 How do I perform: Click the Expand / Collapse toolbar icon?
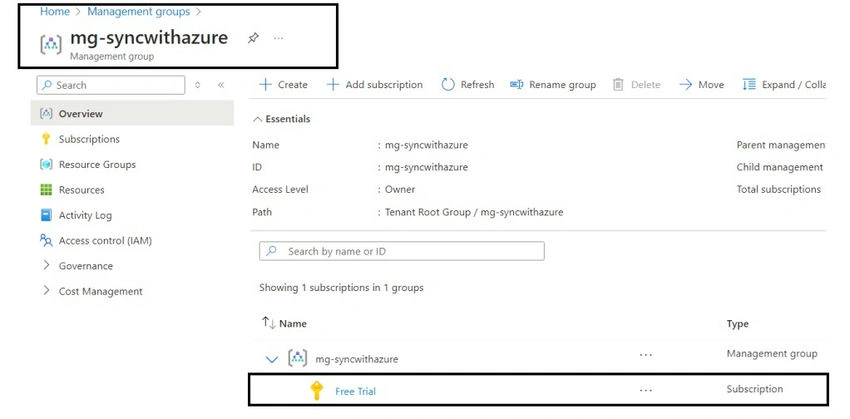[749, 85]
